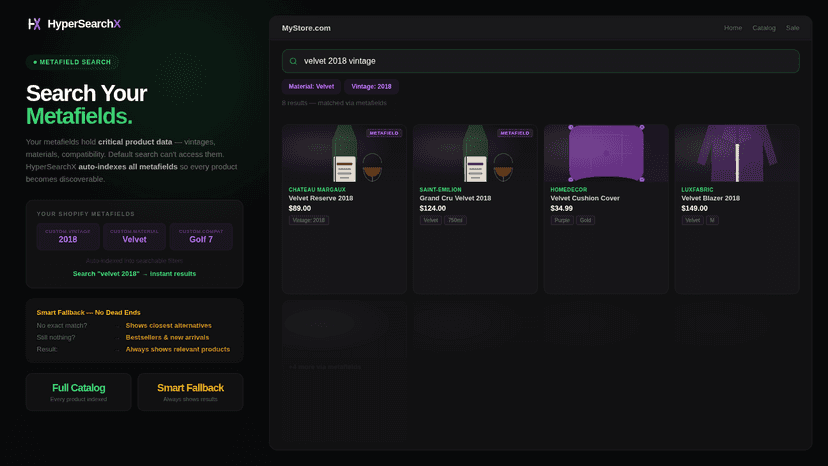Click the CHATEAU MARGAUX brand label

tap(317, 190)
